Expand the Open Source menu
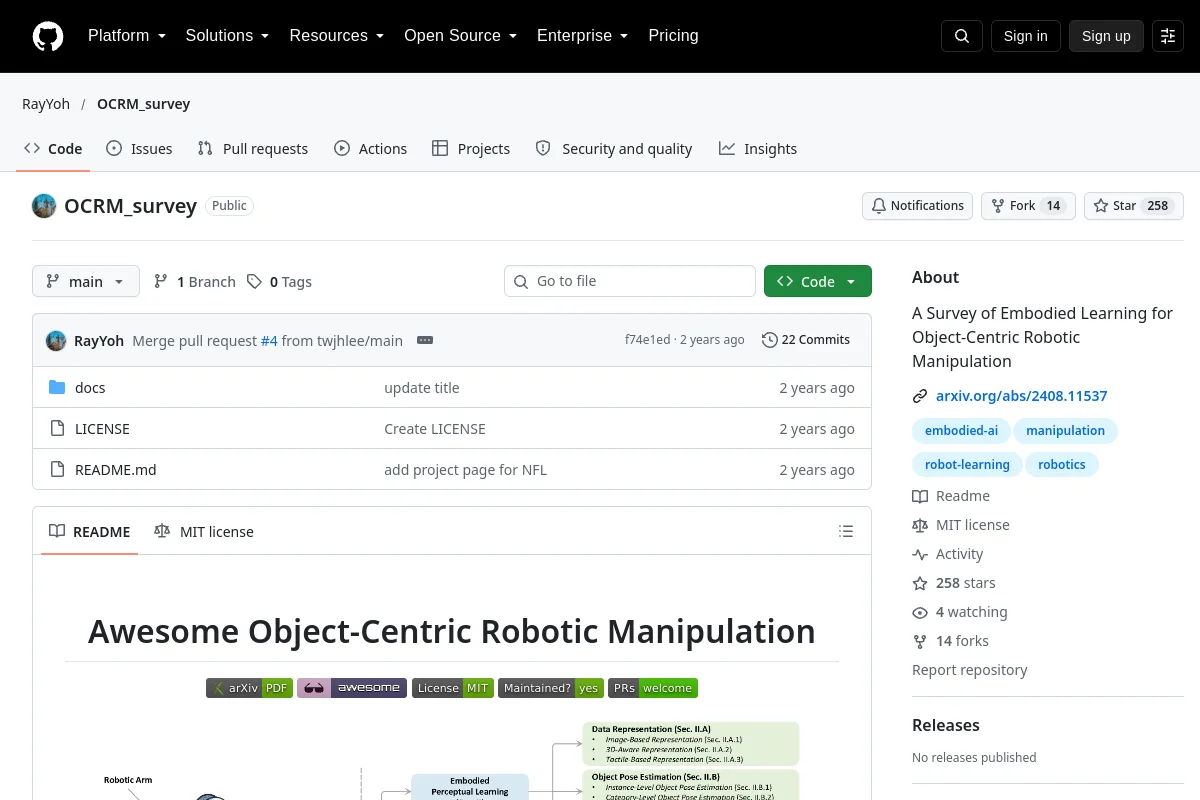Image resolution: width=1200 pixels, height=800 pixels. 460,36
